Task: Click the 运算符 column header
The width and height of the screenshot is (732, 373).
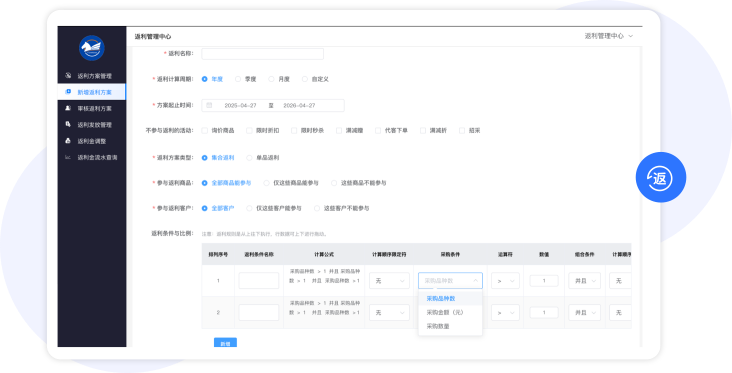Action: point(505,254)
